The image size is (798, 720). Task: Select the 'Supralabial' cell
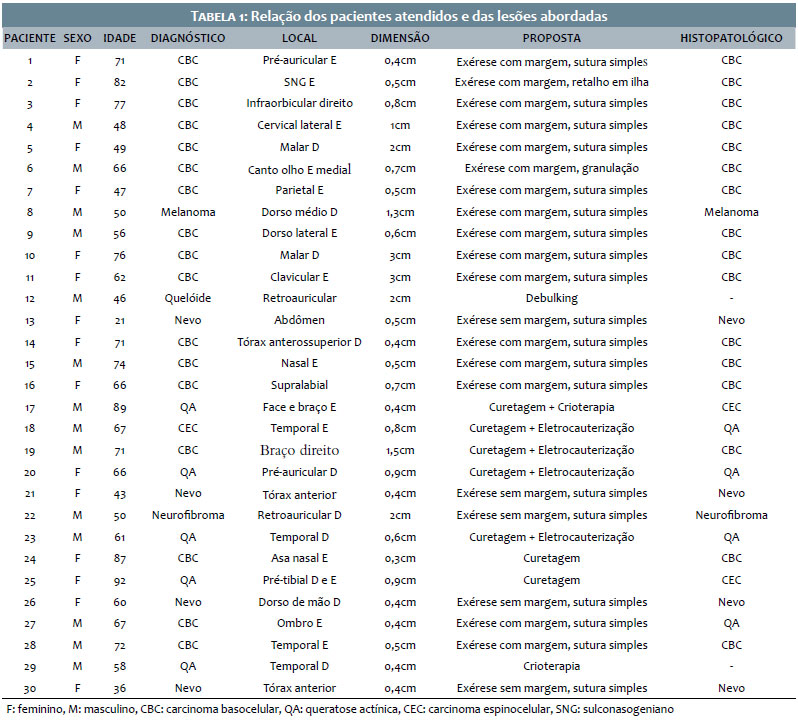299,386
